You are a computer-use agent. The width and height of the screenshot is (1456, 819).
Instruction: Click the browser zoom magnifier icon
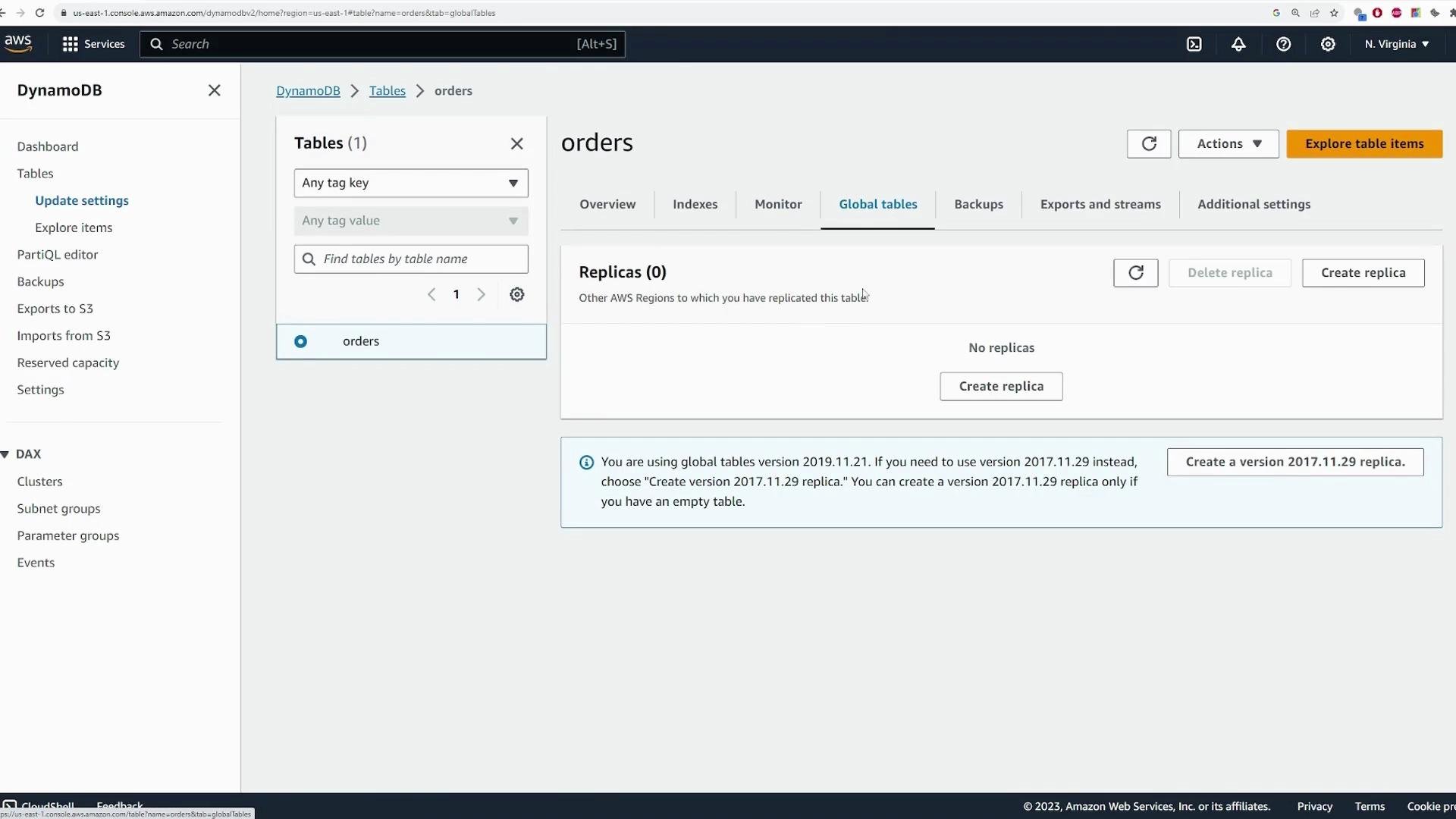pyautogui.click(x=1295, y=13)
